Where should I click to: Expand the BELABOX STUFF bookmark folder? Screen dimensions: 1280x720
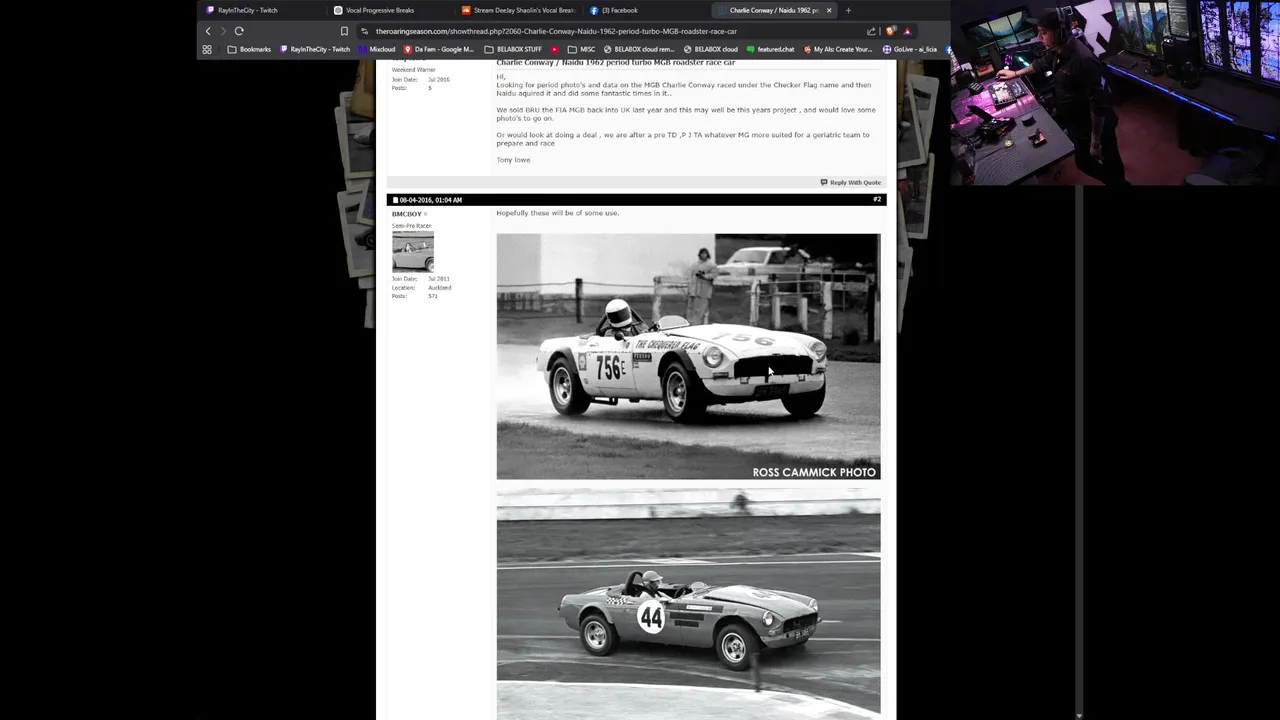pos(513,49)
